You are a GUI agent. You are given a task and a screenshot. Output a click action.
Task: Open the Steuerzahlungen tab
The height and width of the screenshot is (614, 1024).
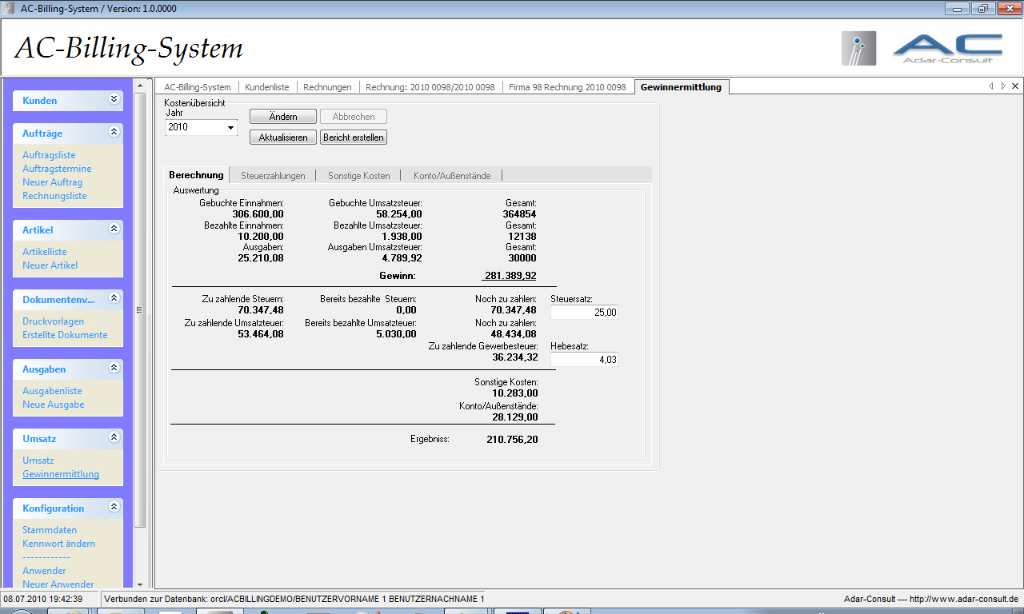point(273,176)
